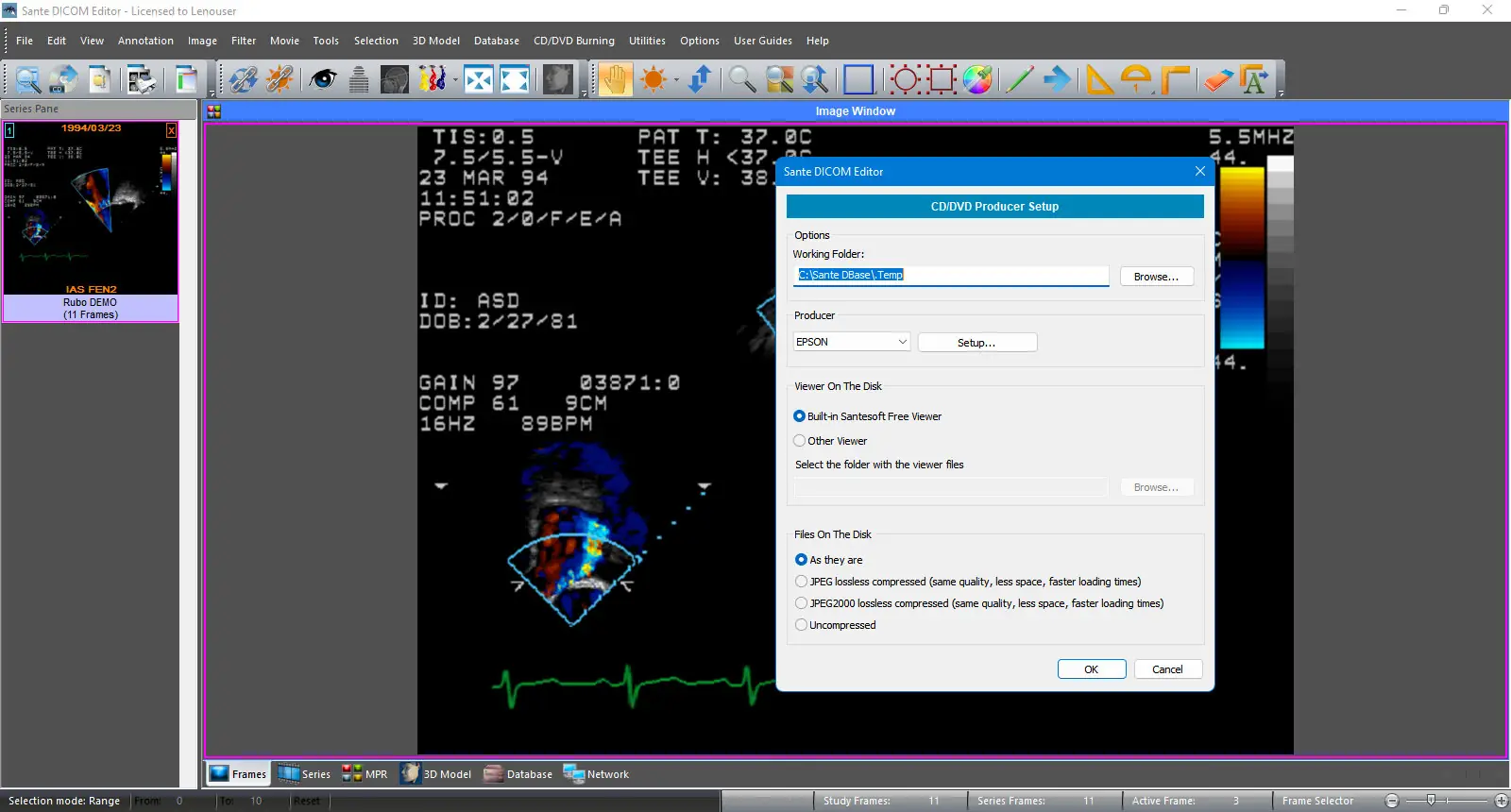This screenshot has width=1511, height=812.
Task: Select the blue rectangle tool
Action: click(x=858, y=79)
